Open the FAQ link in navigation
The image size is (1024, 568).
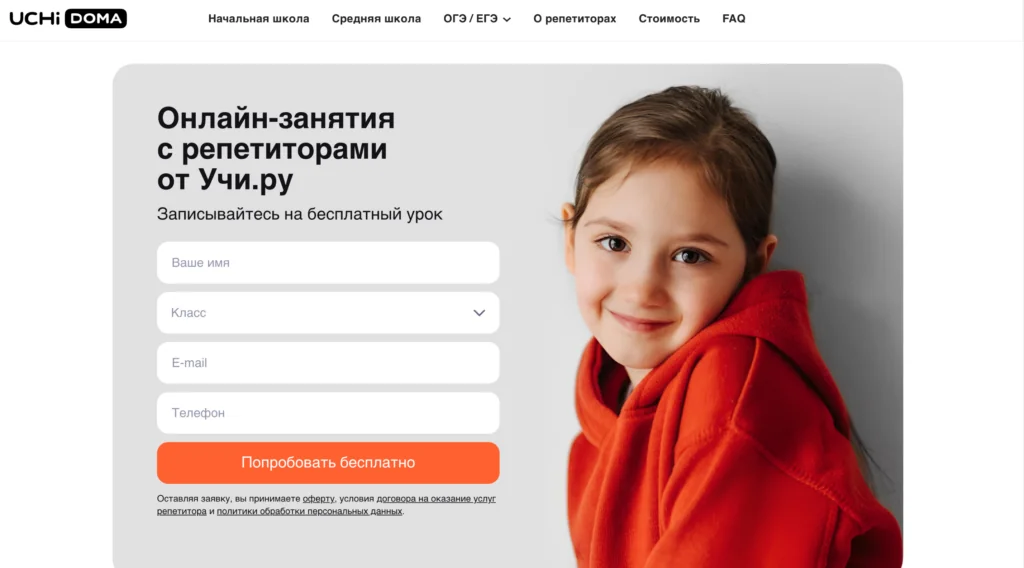pos(733,19)
